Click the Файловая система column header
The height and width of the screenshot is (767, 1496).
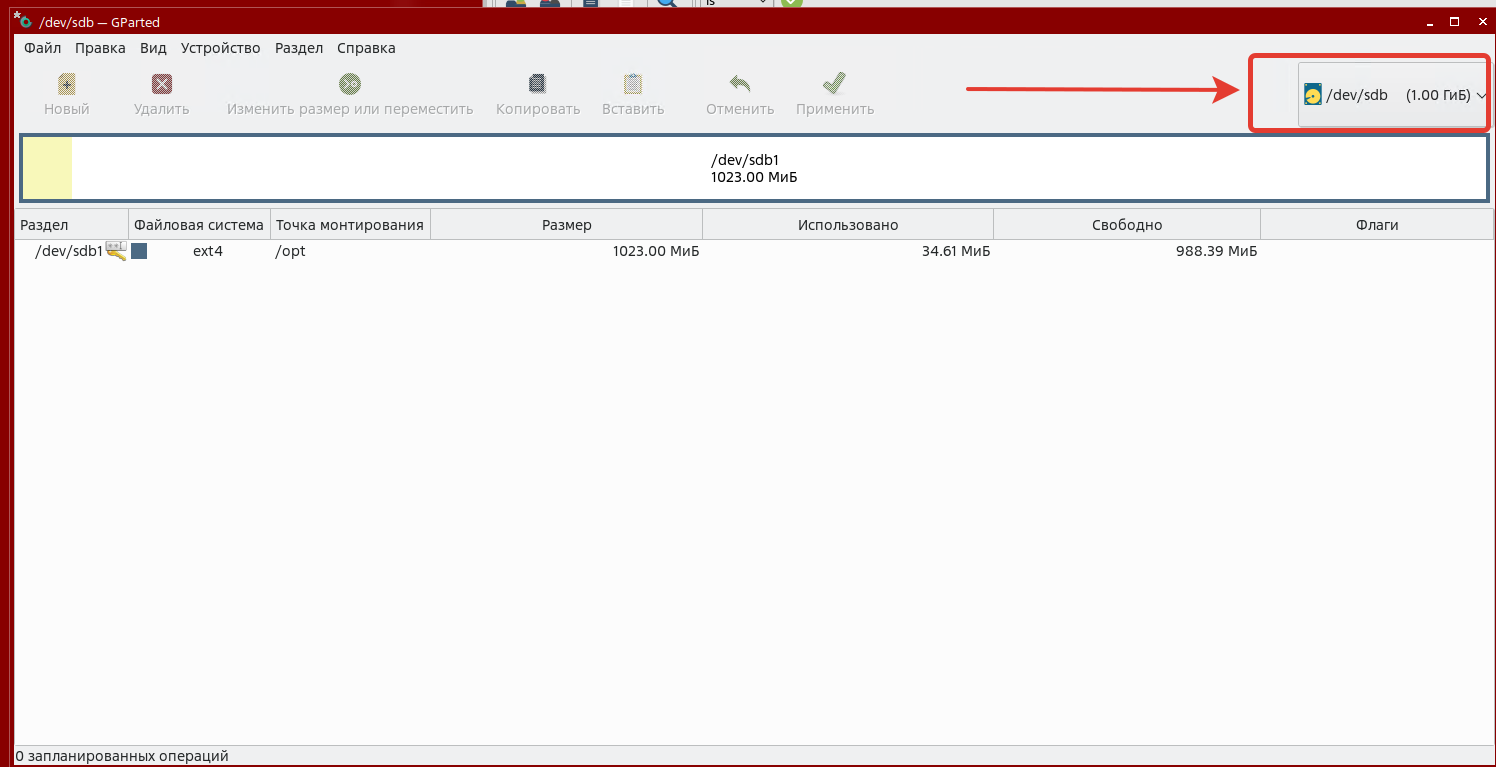point(199,225)
